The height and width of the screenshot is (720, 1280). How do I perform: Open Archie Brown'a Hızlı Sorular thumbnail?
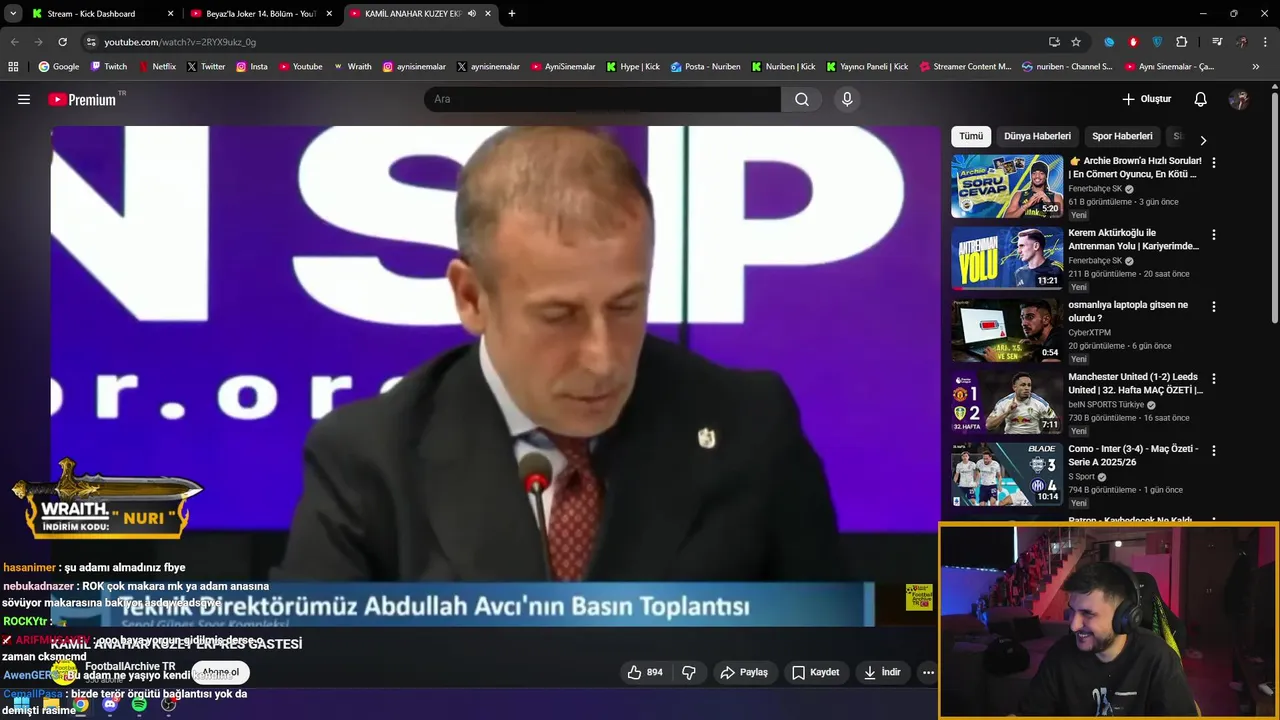click(x=1007, y=186)
